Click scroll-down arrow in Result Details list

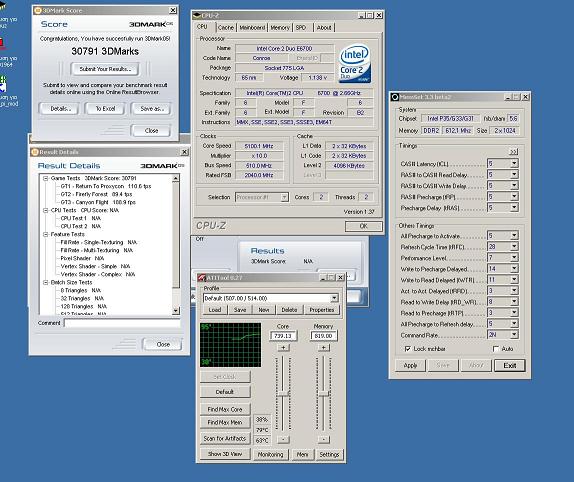176,311
